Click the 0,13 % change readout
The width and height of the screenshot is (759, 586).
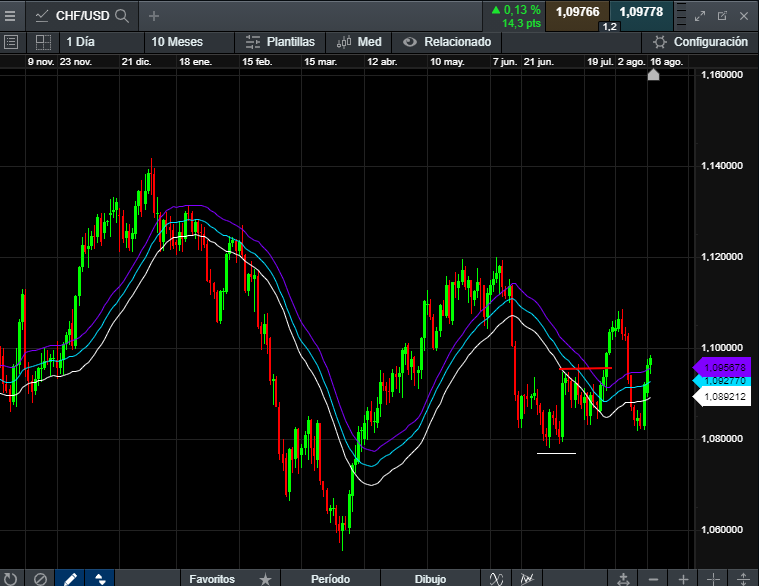(x=516, y=10)
